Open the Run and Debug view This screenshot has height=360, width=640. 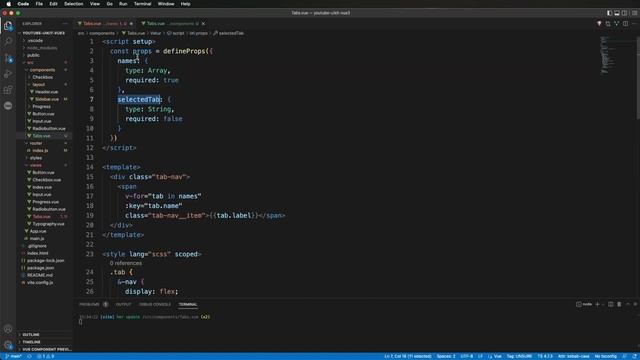[8, 74]
